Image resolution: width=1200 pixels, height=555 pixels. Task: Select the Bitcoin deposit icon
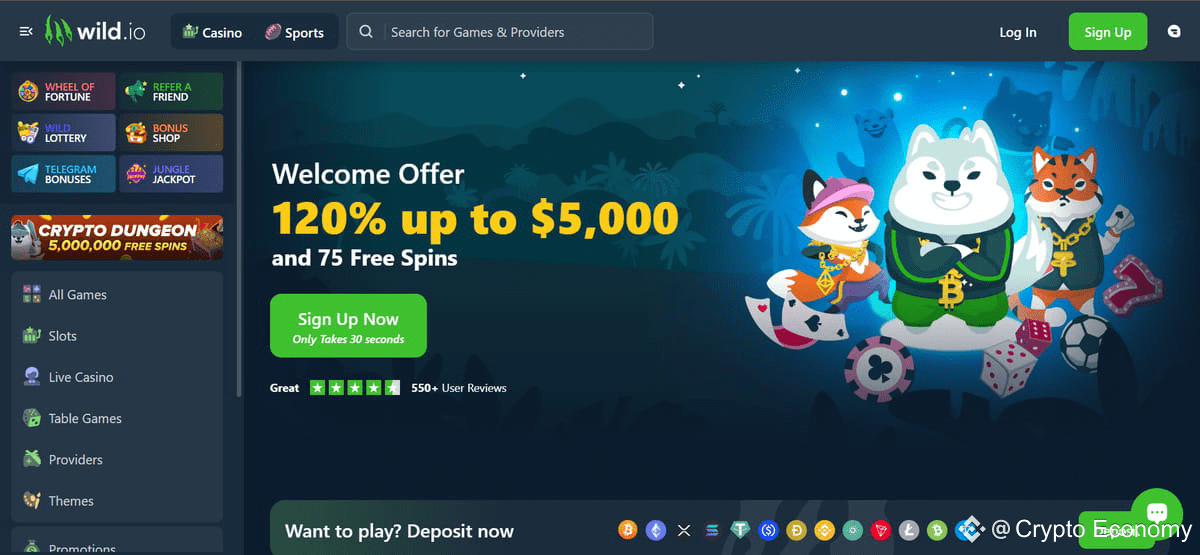(628, 530)
